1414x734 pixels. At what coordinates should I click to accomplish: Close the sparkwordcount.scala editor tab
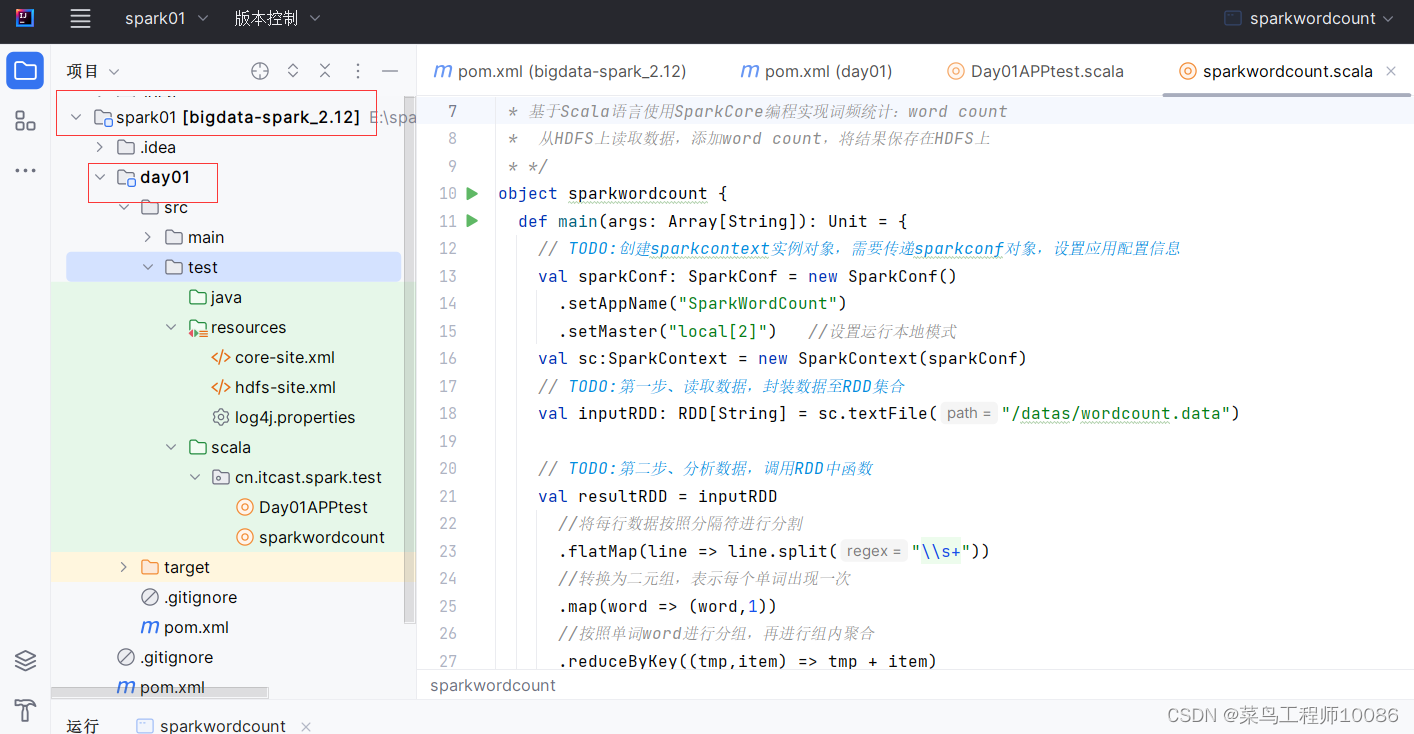click(1390, 71)
